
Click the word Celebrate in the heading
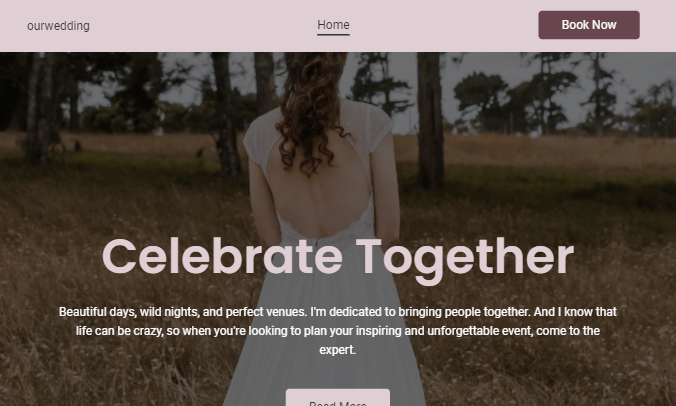(x=222, y=256)
